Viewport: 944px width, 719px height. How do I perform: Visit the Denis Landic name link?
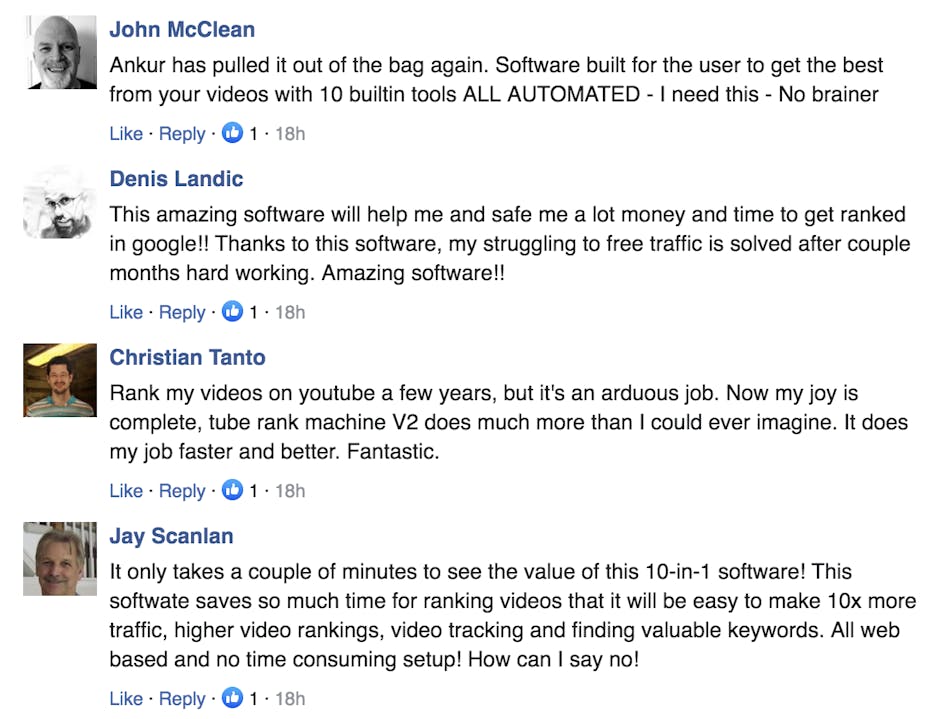(x=176, y=180)
